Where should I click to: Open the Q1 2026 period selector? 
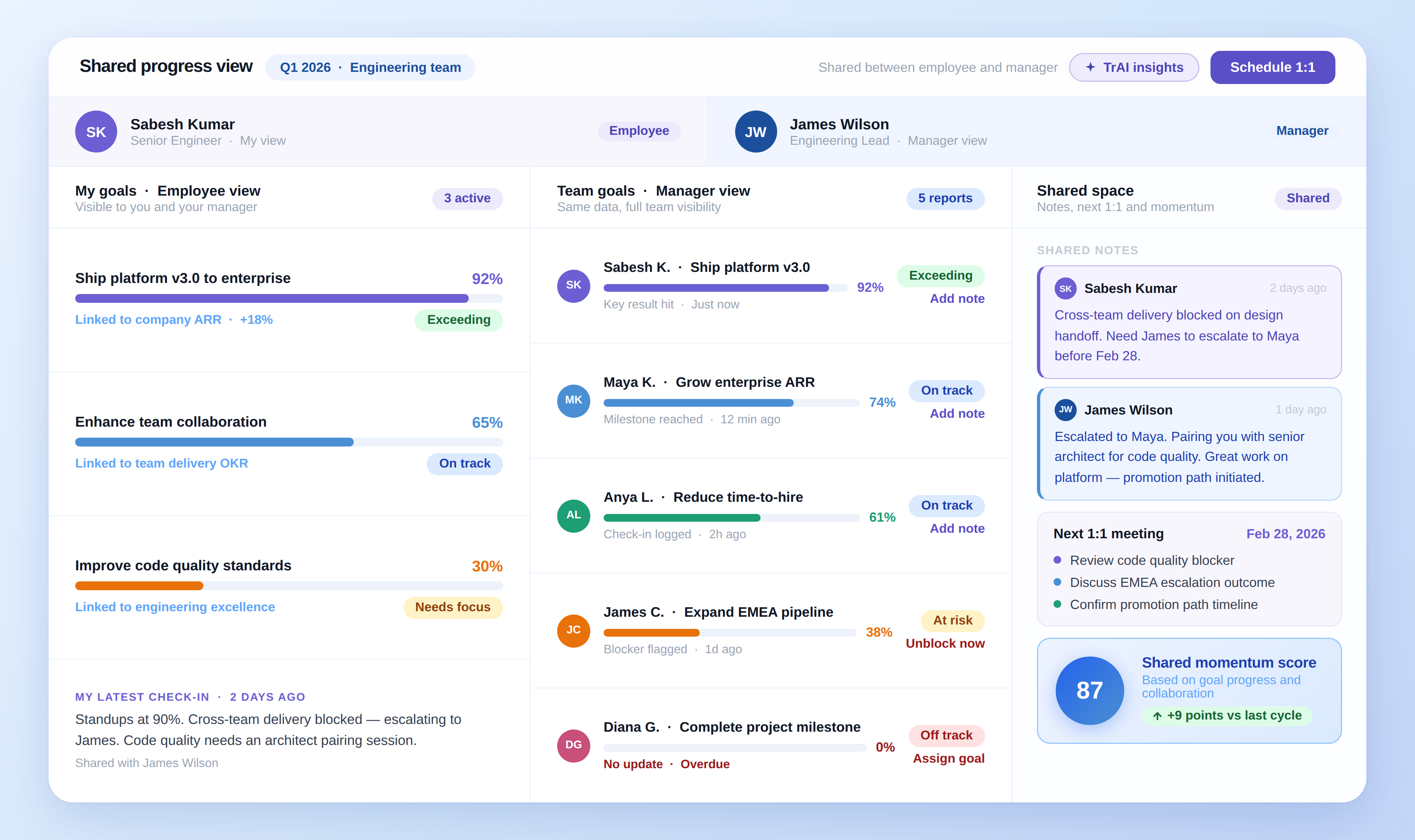pyautogui.click(x=305, y=67)
